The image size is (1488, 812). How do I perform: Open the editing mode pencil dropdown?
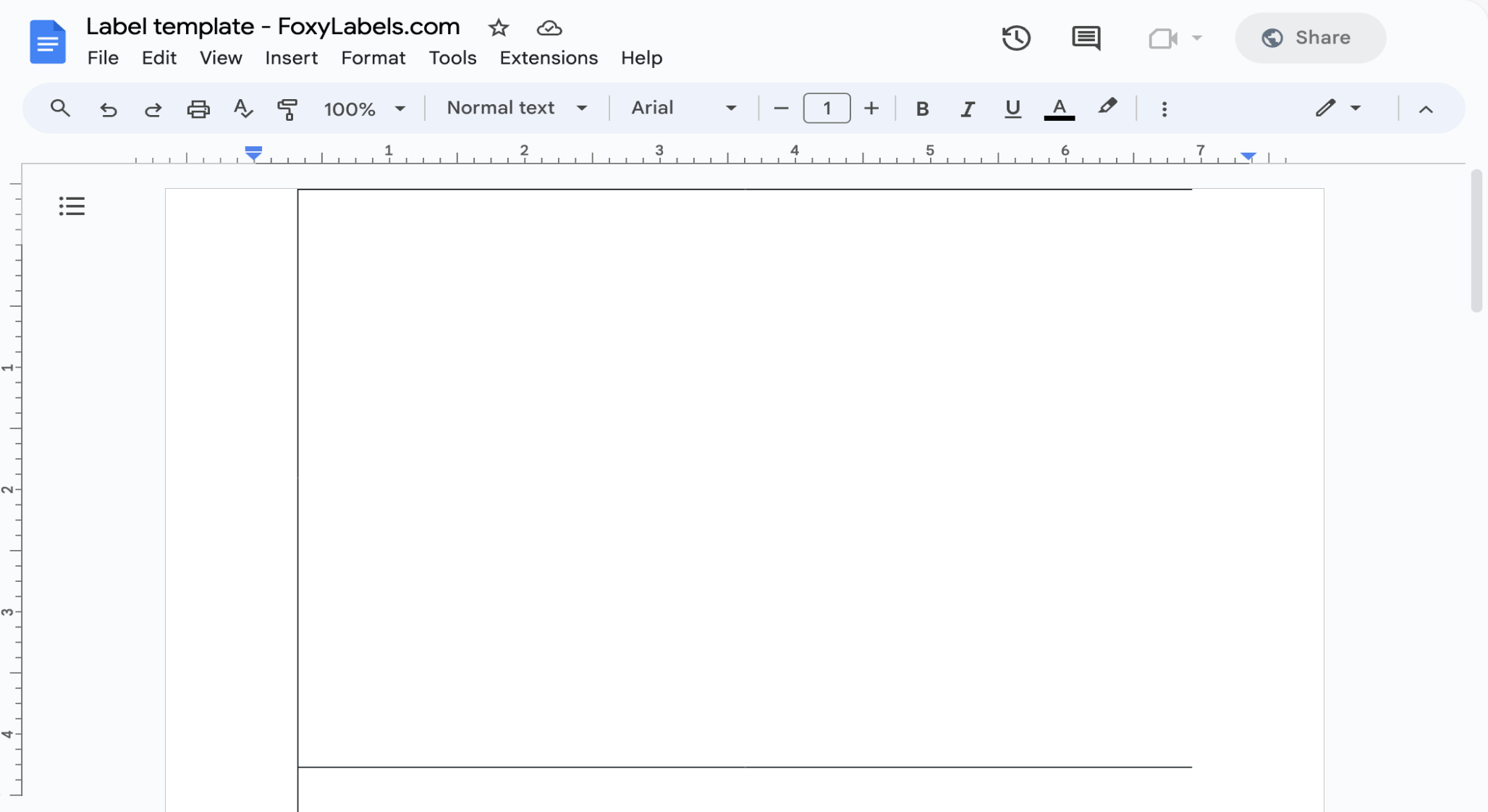[1337, 109]
